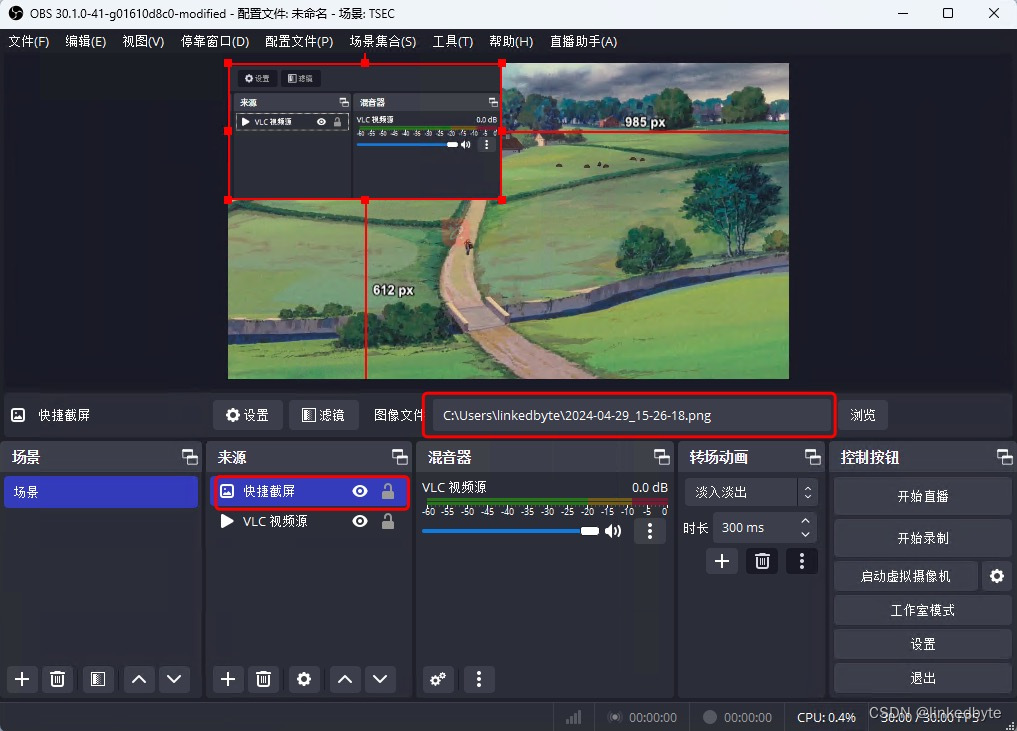Open 直播助手(A) menu
The image size is (1017, 731).
pos(583,42)
